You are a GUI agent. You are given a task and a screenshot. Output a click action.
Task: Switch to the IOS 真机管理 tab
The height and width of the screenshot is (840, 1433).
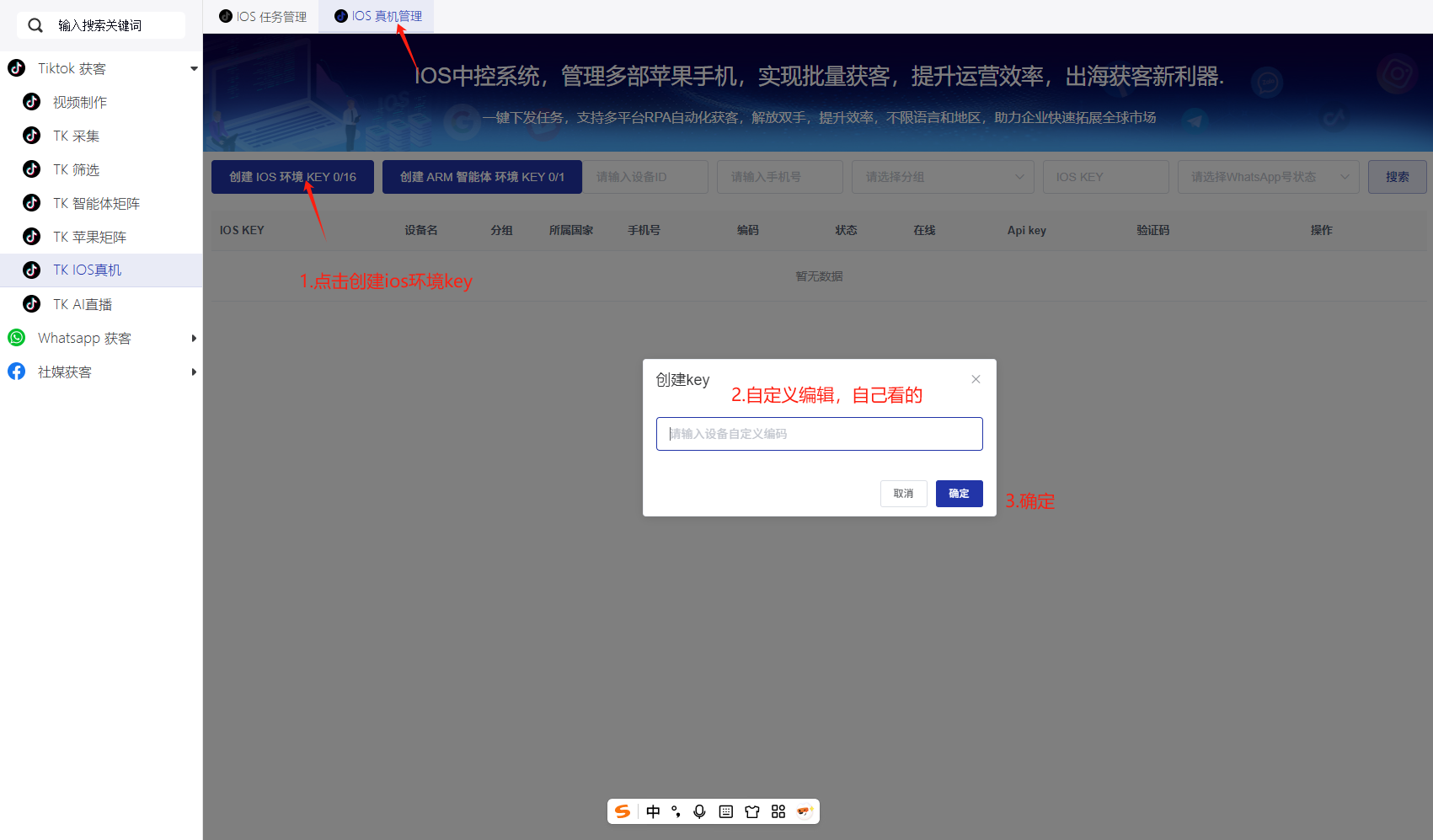pos(376,15)
